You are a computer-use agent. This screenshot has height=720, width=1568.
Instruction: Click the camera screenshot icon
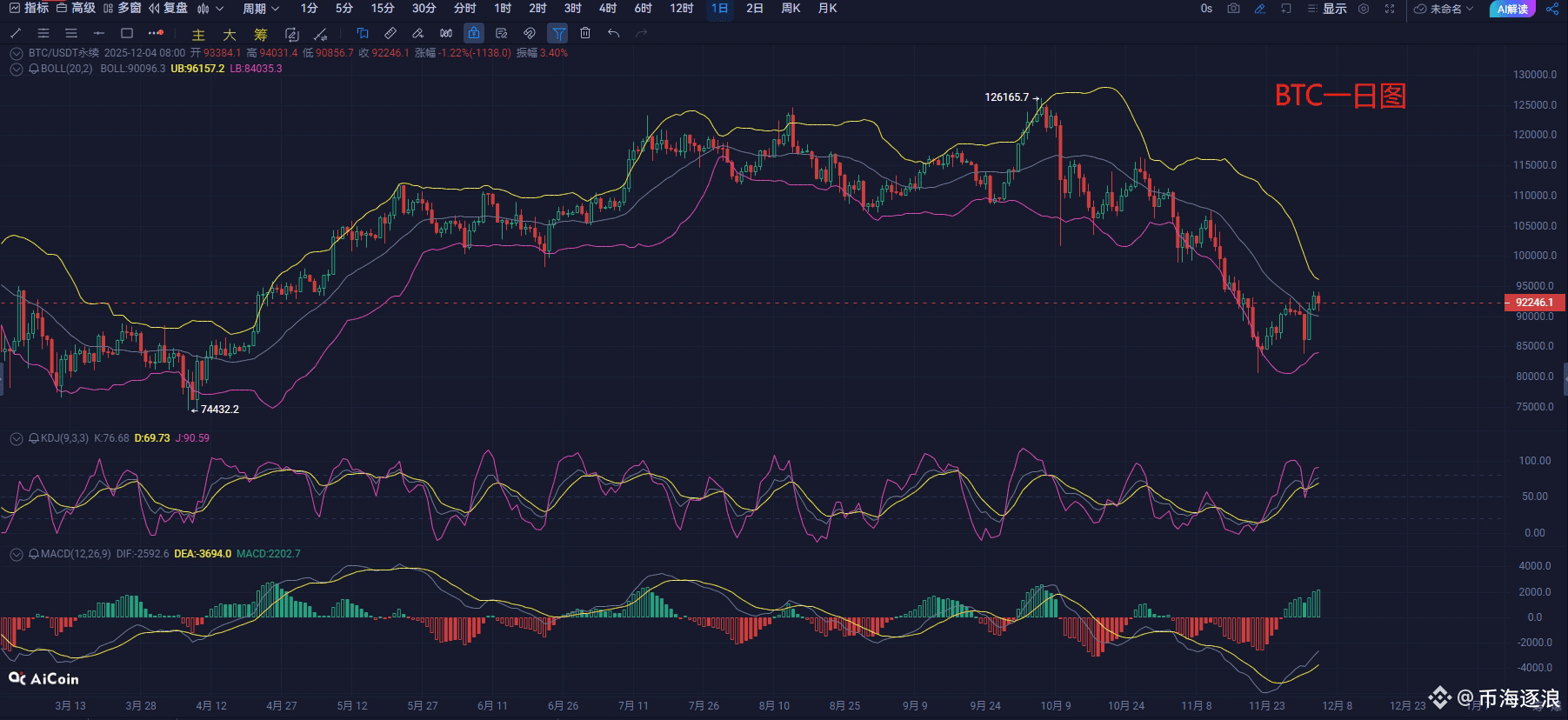pos(1233,9)
